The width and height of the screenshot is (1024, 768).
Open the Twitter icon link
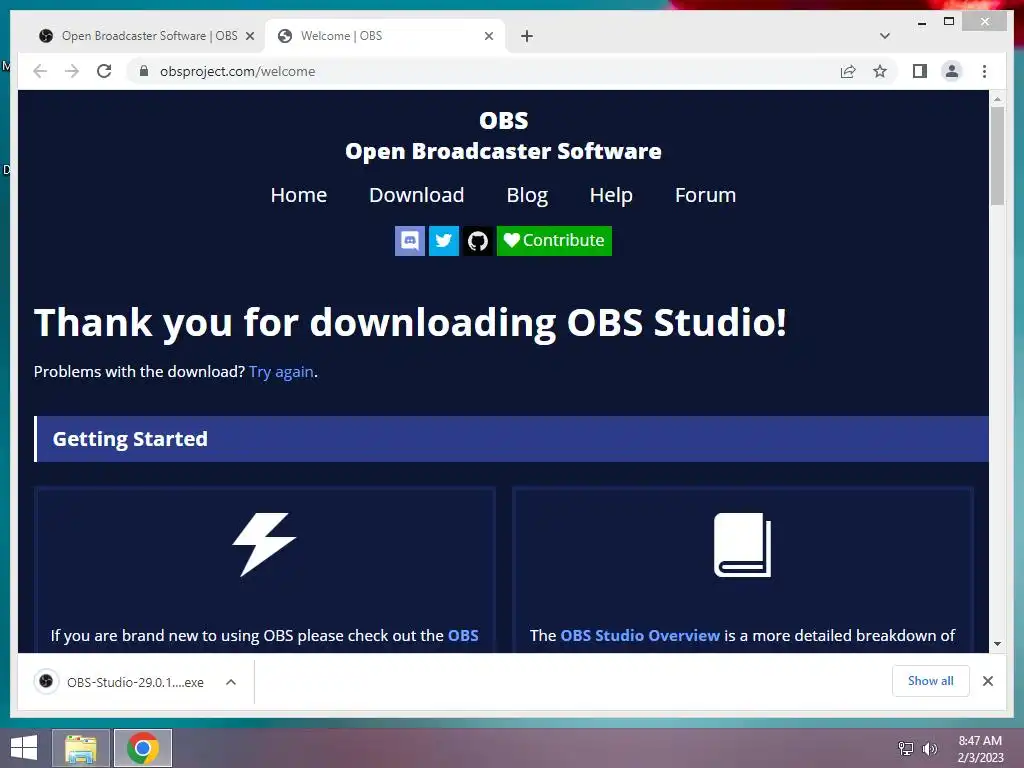tap(443, 241)
